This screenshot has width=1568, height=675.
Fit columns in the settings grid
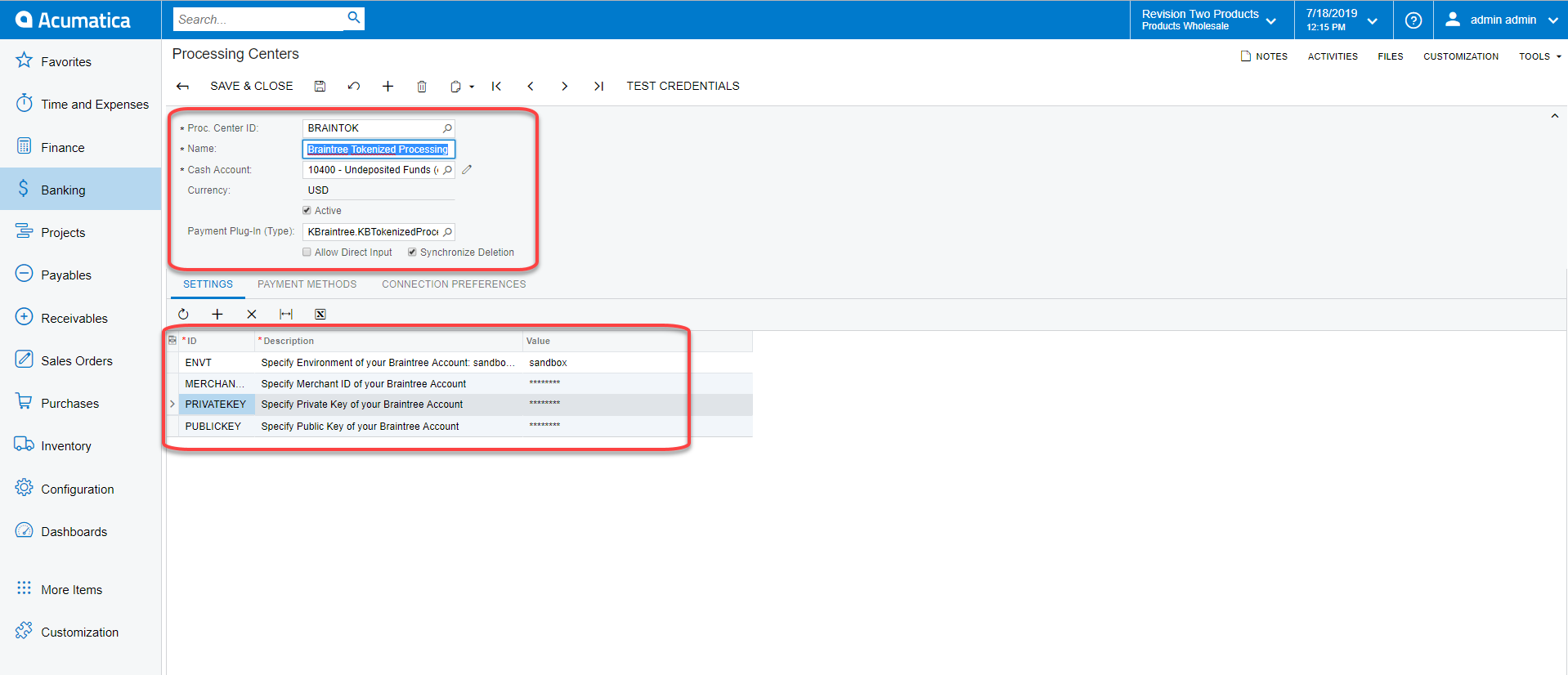coord(286,314)
